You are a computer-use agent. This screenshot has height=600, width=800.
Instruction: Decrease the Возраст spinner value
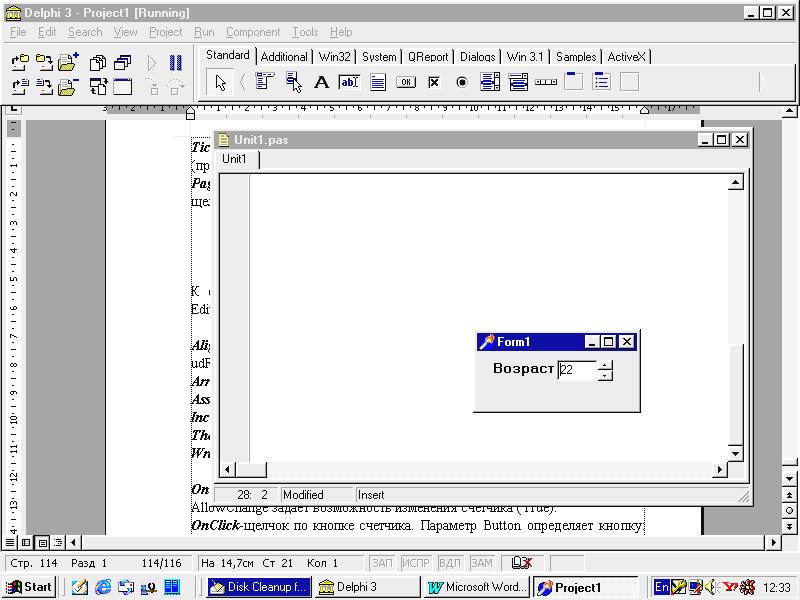pos(605,376)
